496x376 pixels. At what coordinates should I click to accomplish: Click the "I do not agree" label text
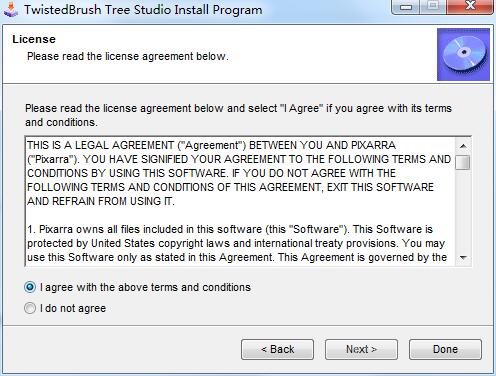(x=73, y=308)
